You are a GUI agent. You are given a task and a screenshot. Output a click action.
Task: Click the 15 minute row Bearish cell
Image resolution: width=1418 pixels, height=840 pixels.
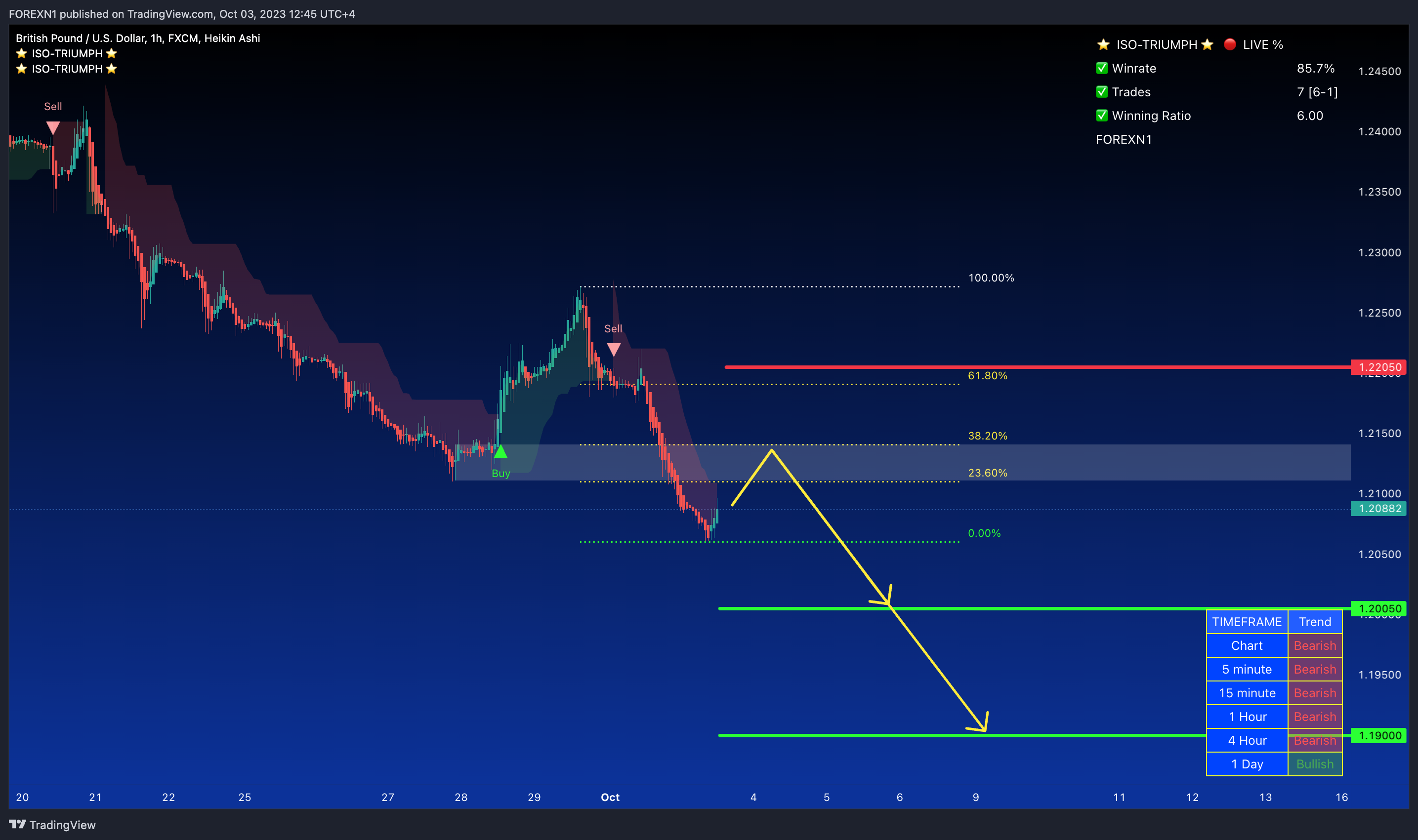(x=1315, y=693)
